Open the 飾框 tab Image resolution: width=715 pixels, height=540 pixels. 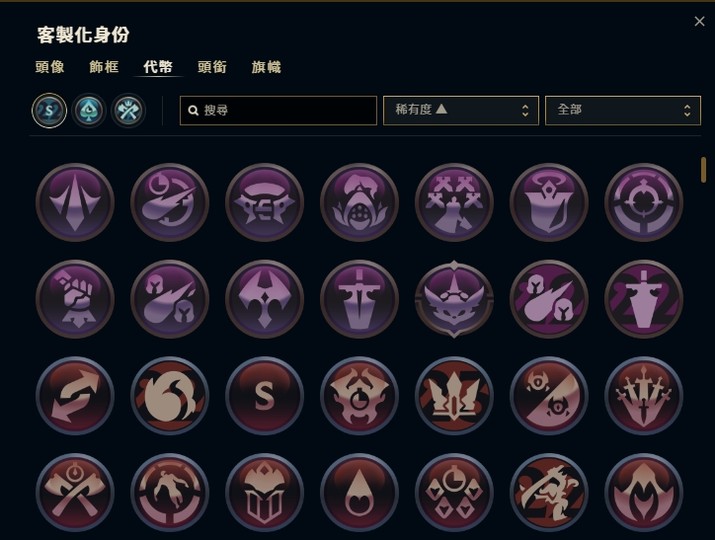(104, 67)
